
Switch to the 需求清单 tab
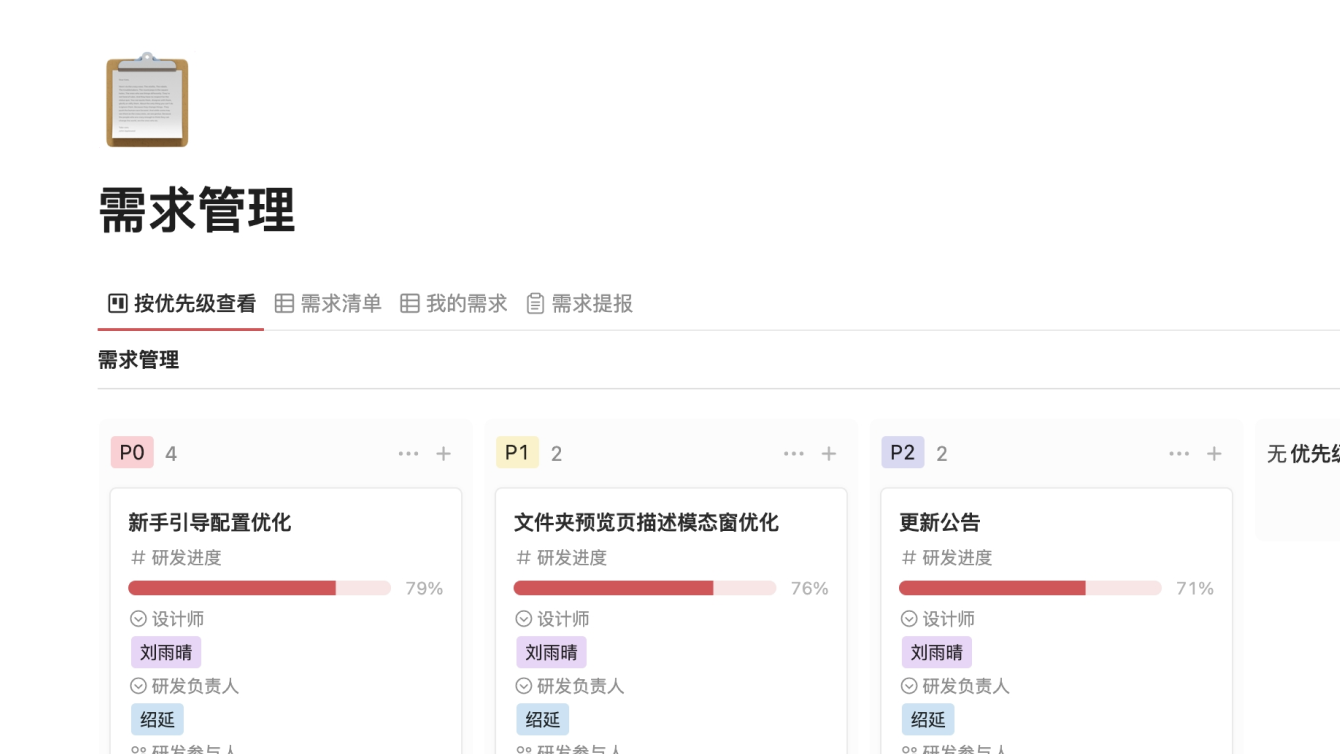[329, 304]
